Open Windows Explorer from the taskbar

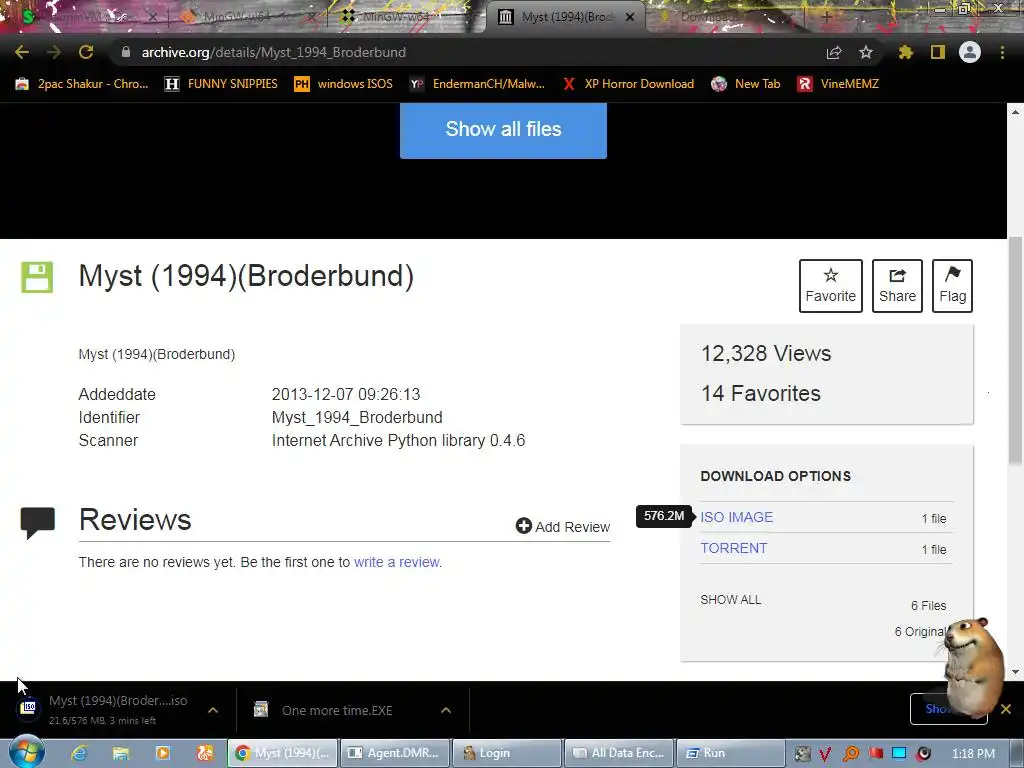coord(121,753)
